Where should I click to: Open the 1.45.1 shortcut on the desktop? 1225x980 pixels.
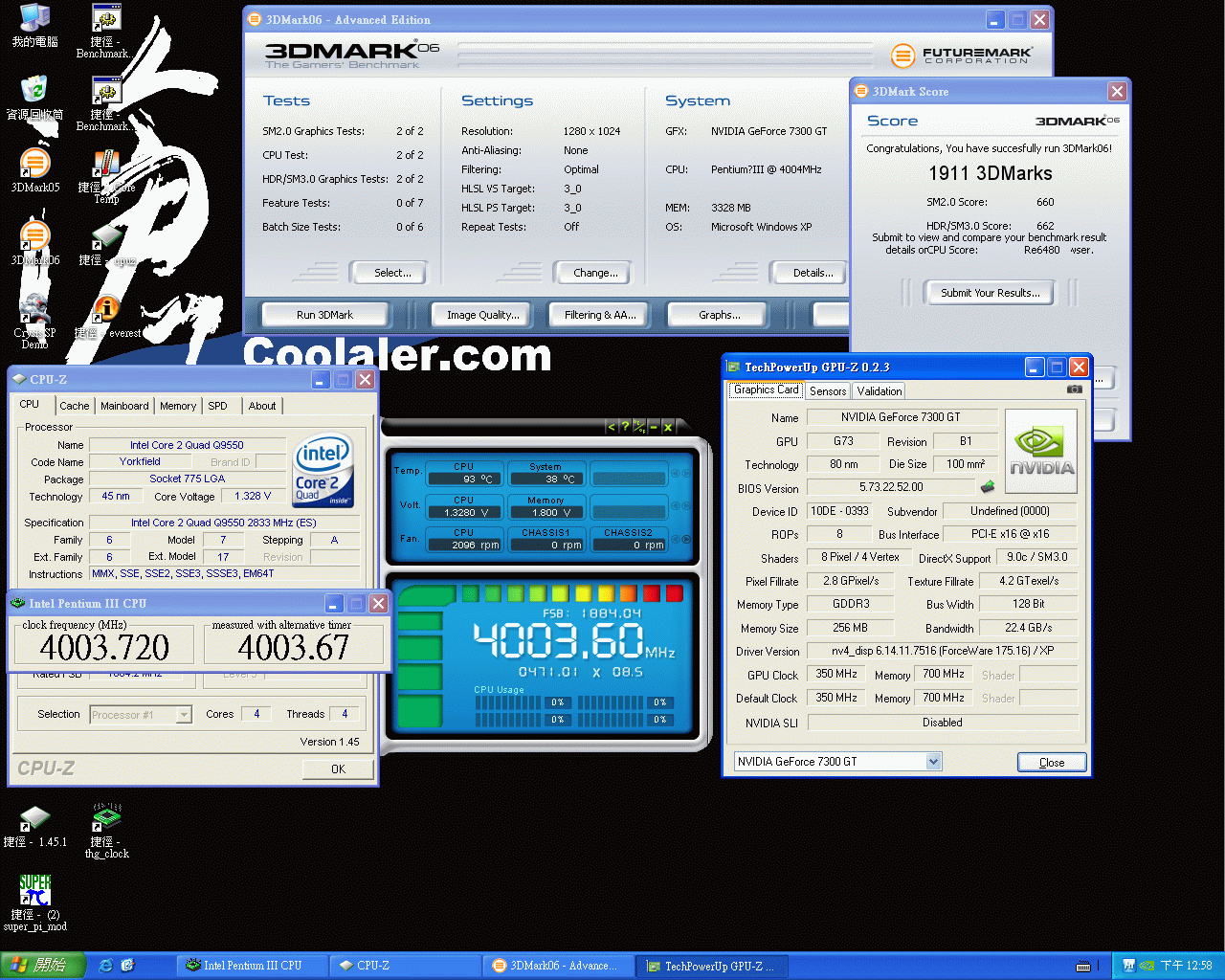pyautogui.click(x=34, y=826)
